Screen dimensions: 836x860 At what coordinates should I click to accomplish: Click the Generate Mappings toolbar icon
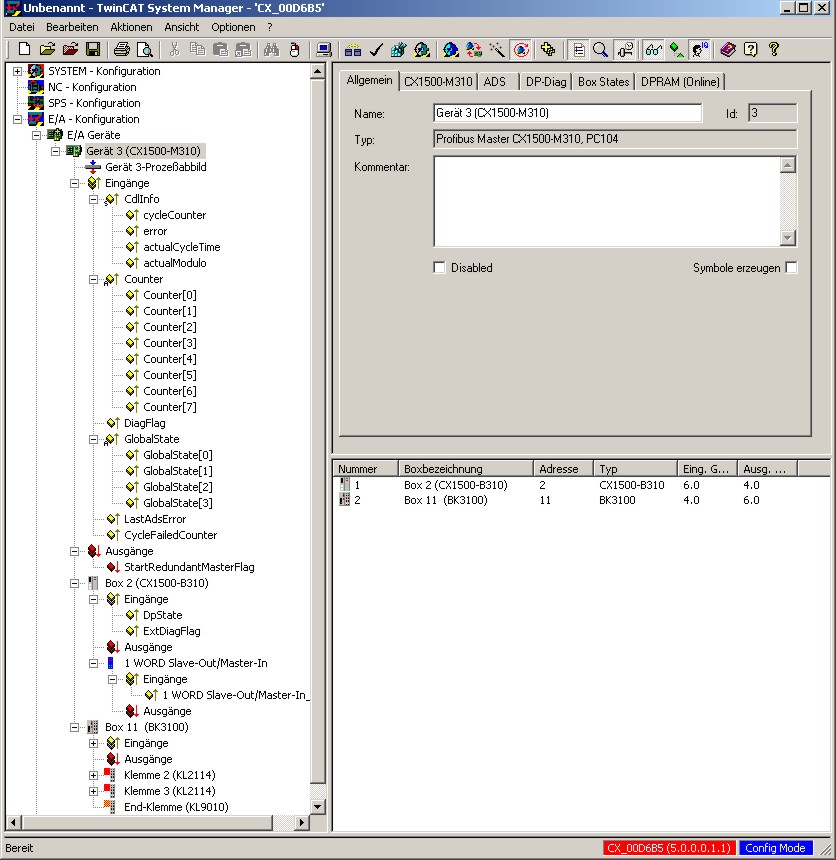(x=353, y=49)
